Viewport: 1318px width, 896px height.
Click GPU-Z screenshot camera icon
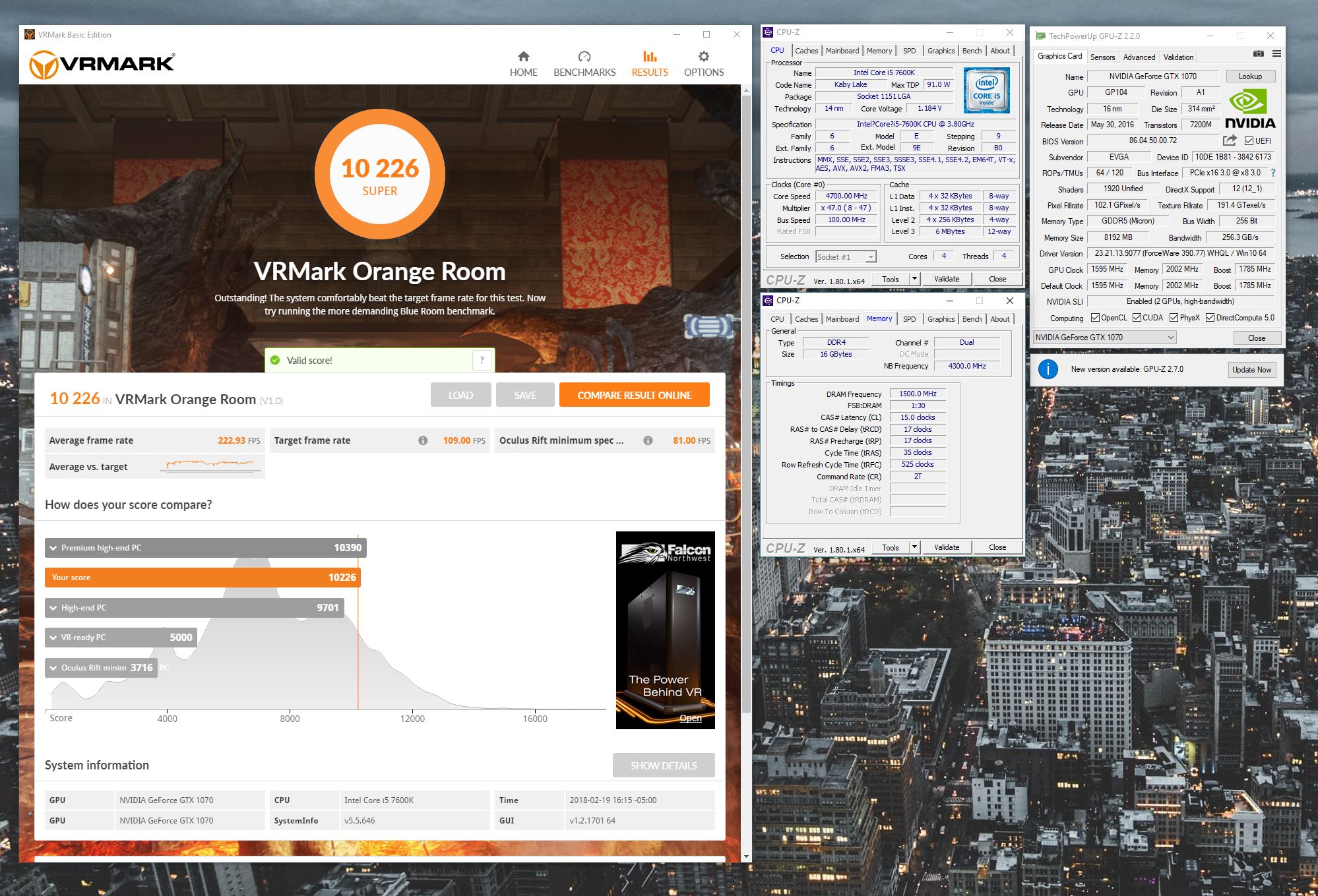click(1258, 54)
